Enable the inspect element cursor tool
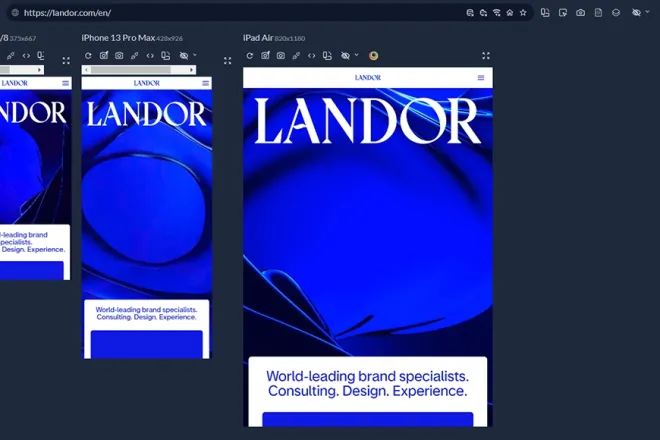 pyautogui.click(x=563, y=13)
